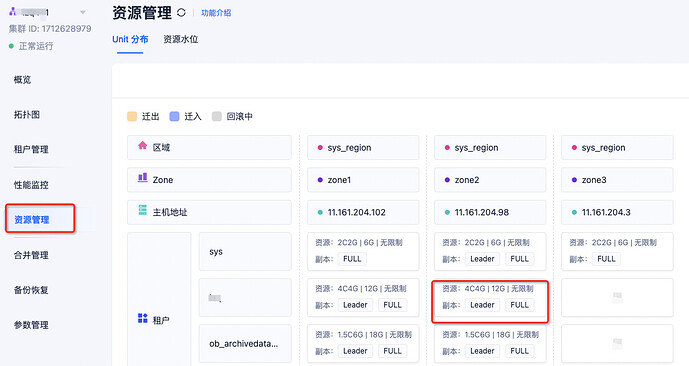689x366 pixels.
Task: Click the zone2 cell
Action: [490, 180]
